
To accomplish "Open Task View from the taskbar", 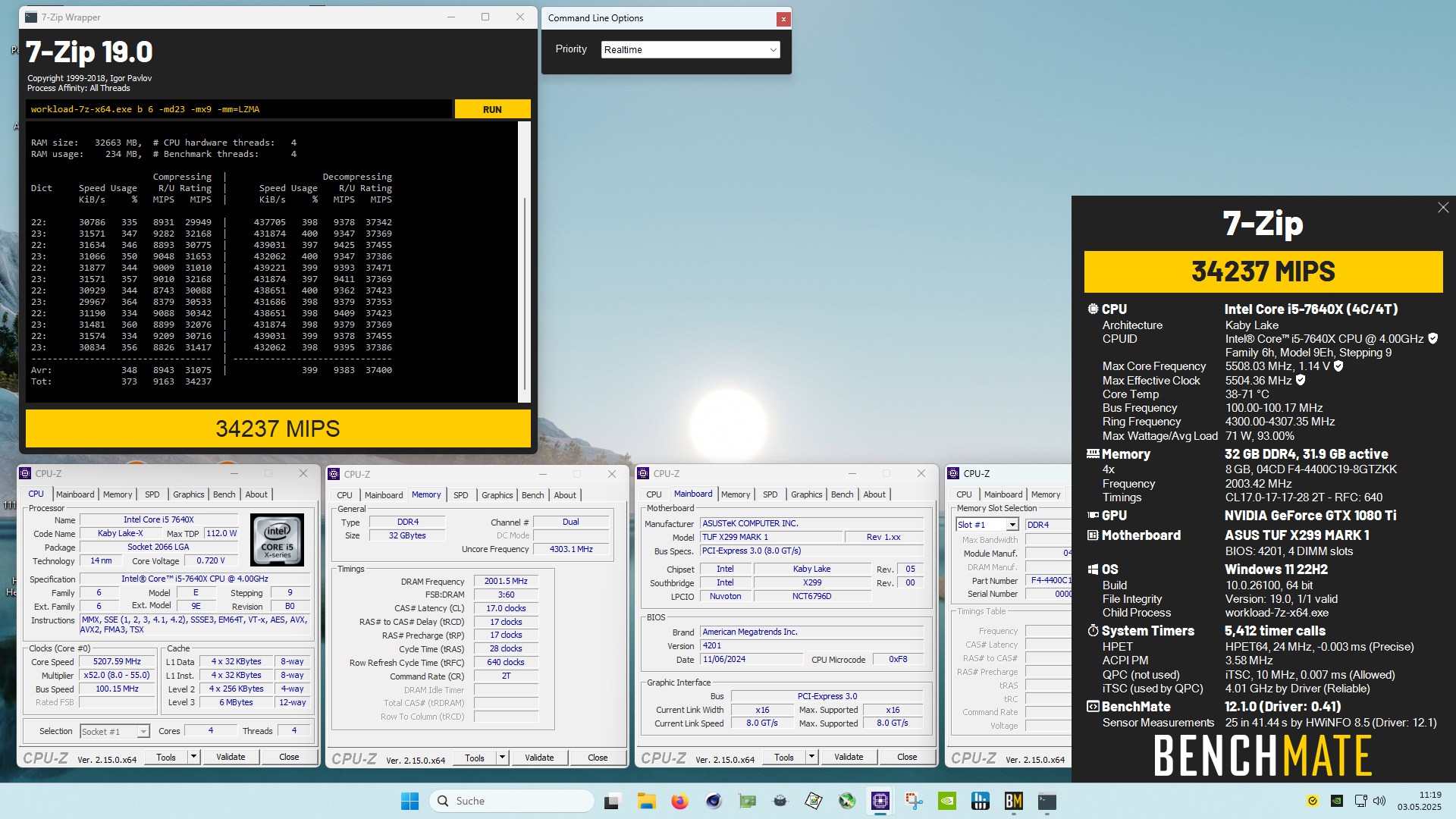I will (613, 801).
